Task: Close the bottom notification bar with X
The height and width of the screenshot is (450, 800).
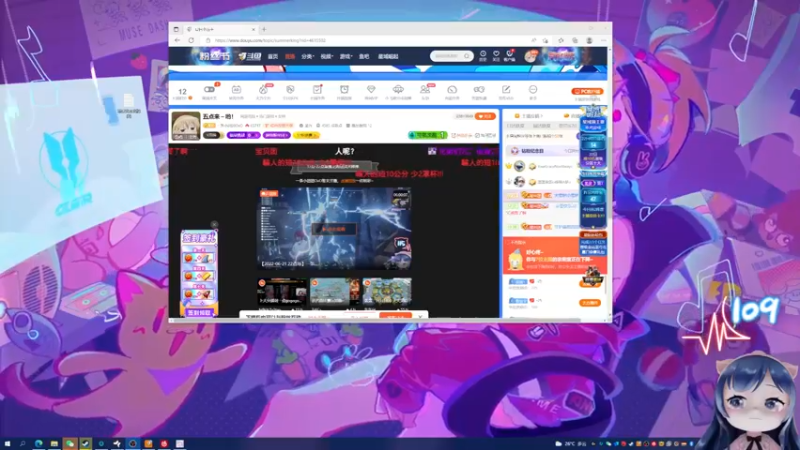Action: 420,317
